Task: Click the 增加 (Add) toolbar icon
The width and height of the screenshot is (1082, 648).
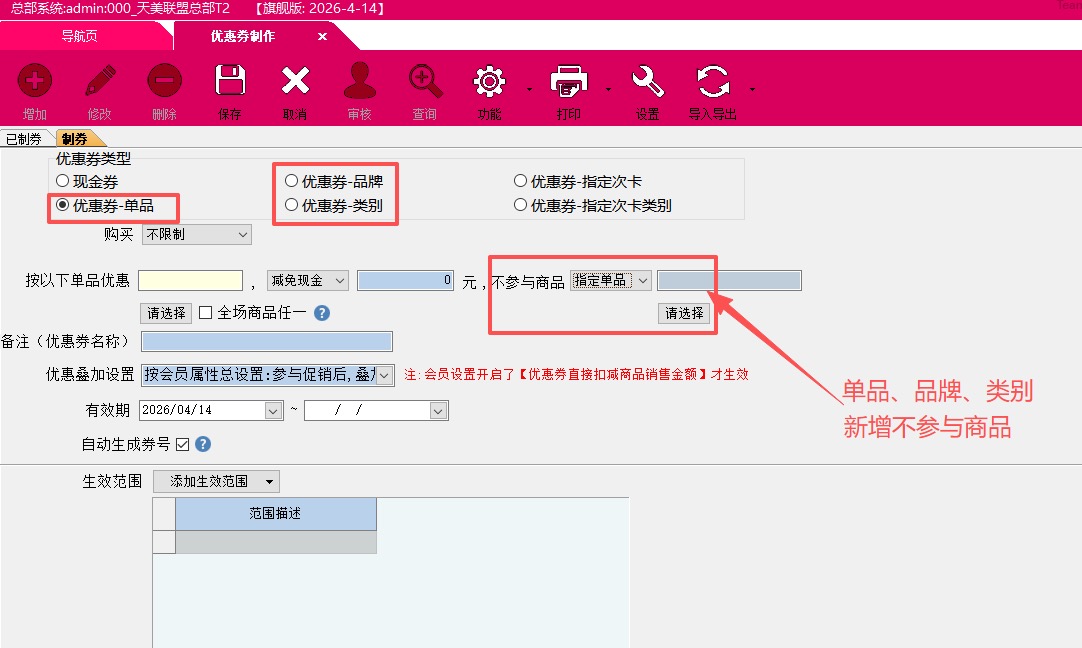Action: (35, 81)
